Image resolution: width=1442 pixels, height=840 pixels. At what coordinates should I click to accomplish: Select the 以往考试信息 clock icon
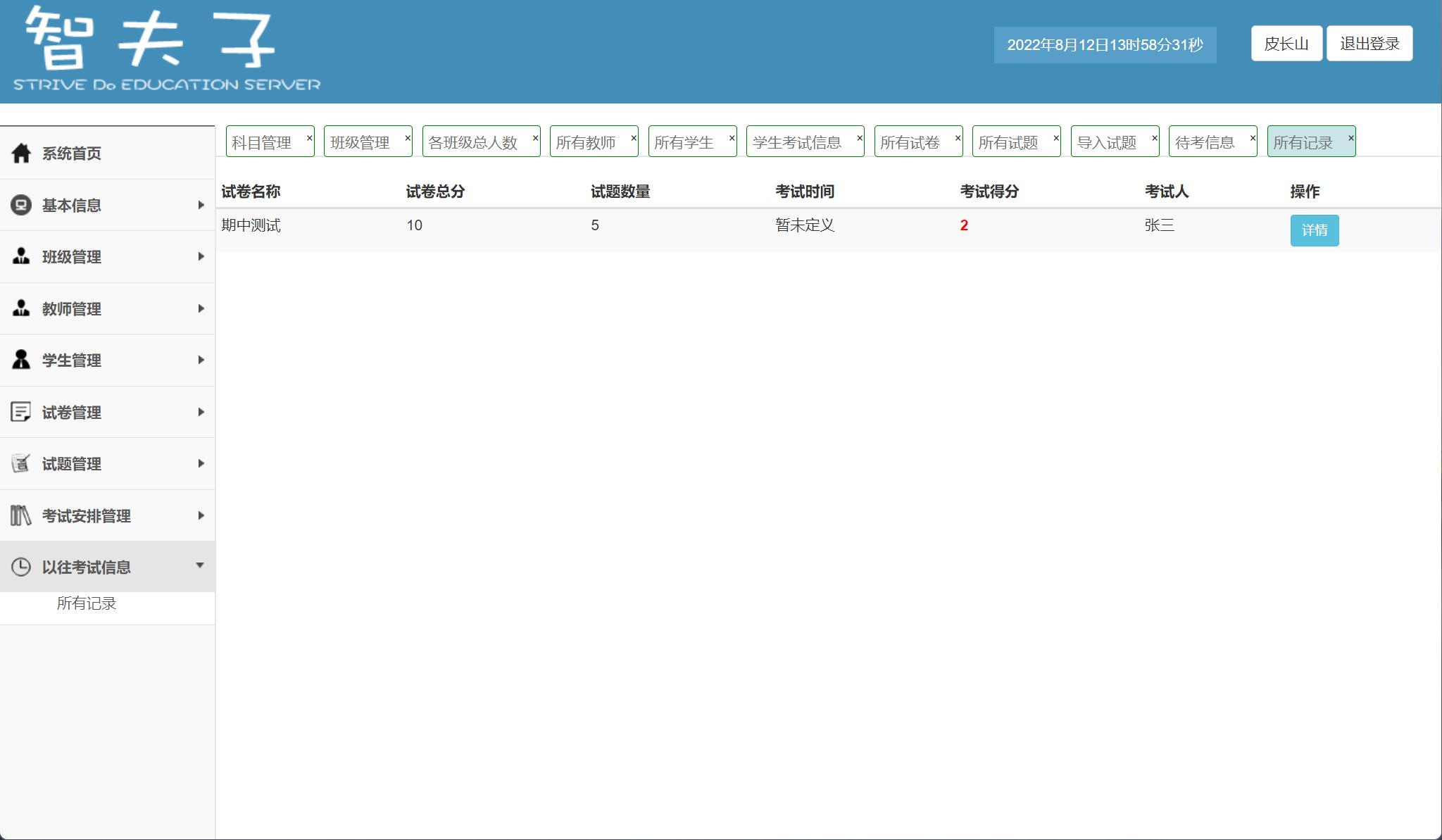coord(20,566)
